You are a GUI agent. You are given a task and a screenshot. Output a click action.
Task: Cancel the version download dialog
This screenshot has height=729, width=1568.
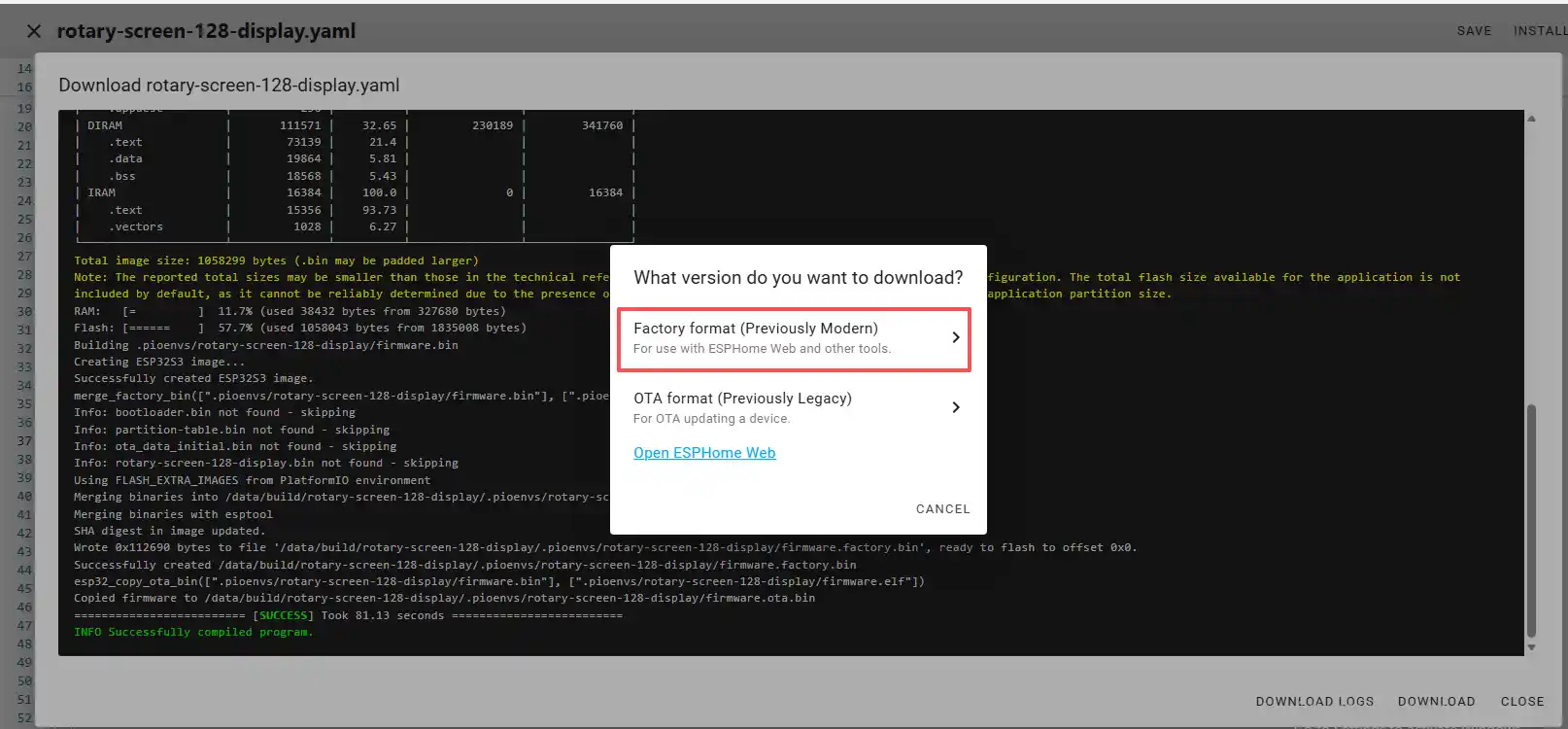point(942,508)
